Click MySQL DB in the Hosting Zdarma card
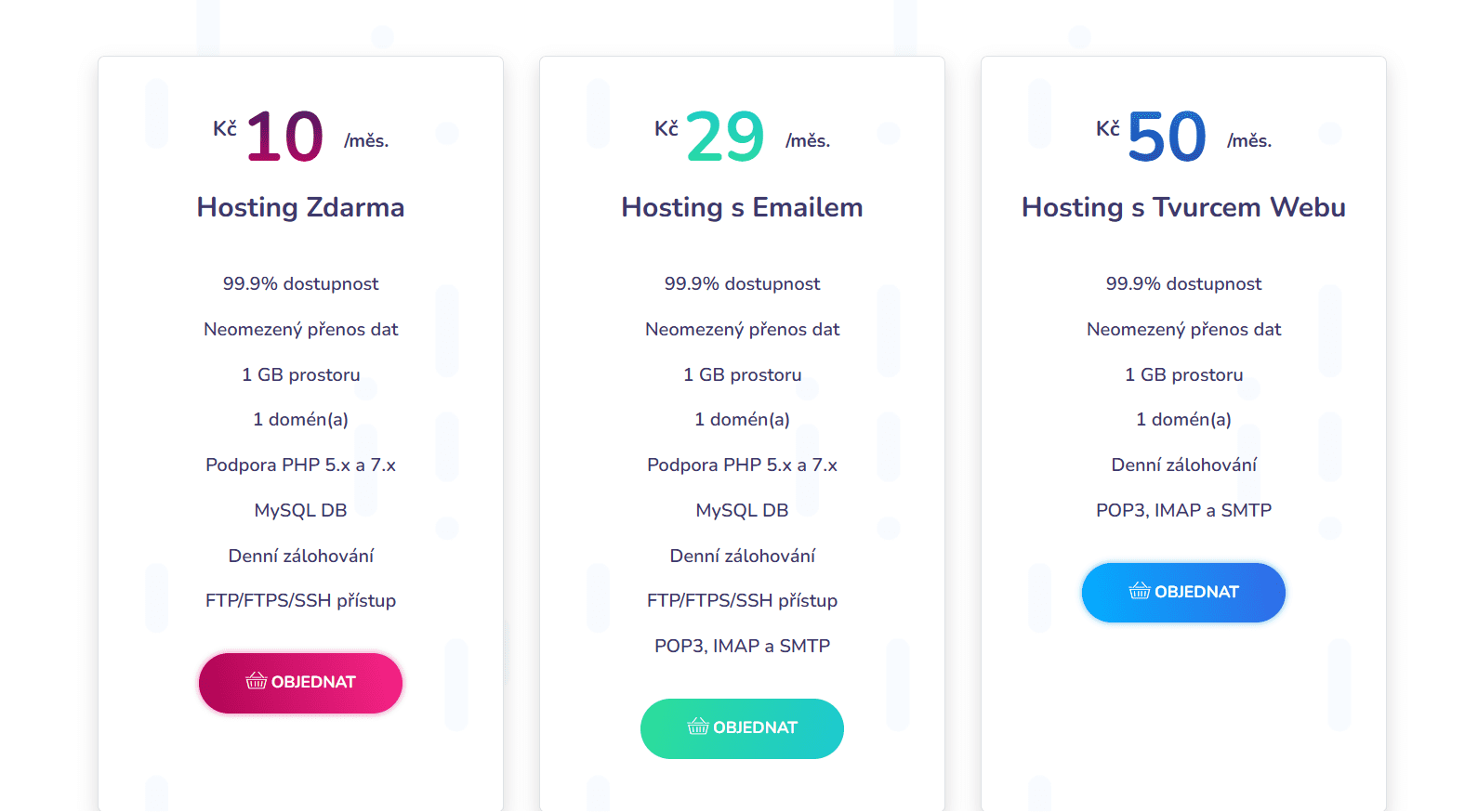 [300, 511]
